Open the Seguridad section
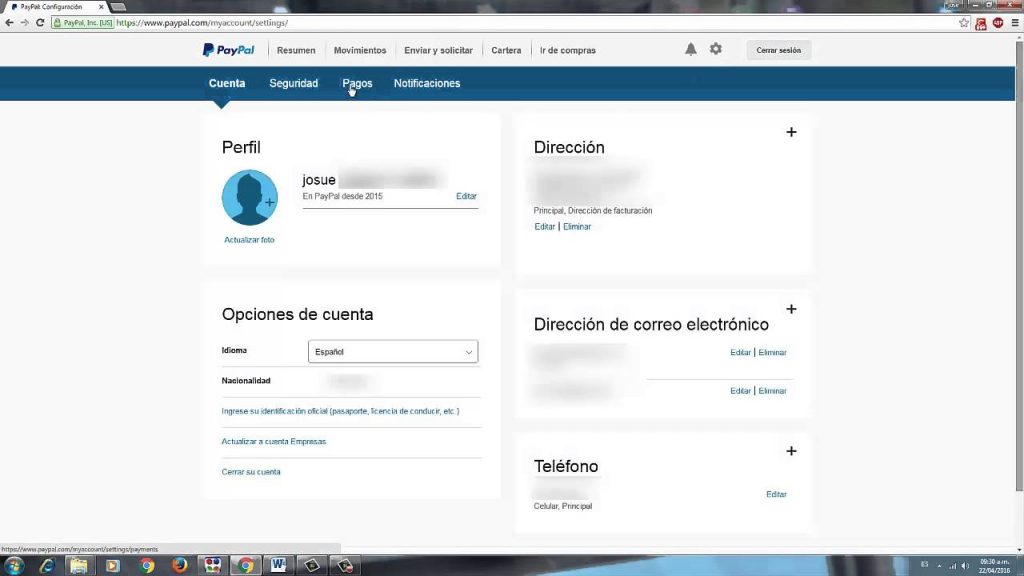The width and height of the screenshot is (1024, 576). 293,83
